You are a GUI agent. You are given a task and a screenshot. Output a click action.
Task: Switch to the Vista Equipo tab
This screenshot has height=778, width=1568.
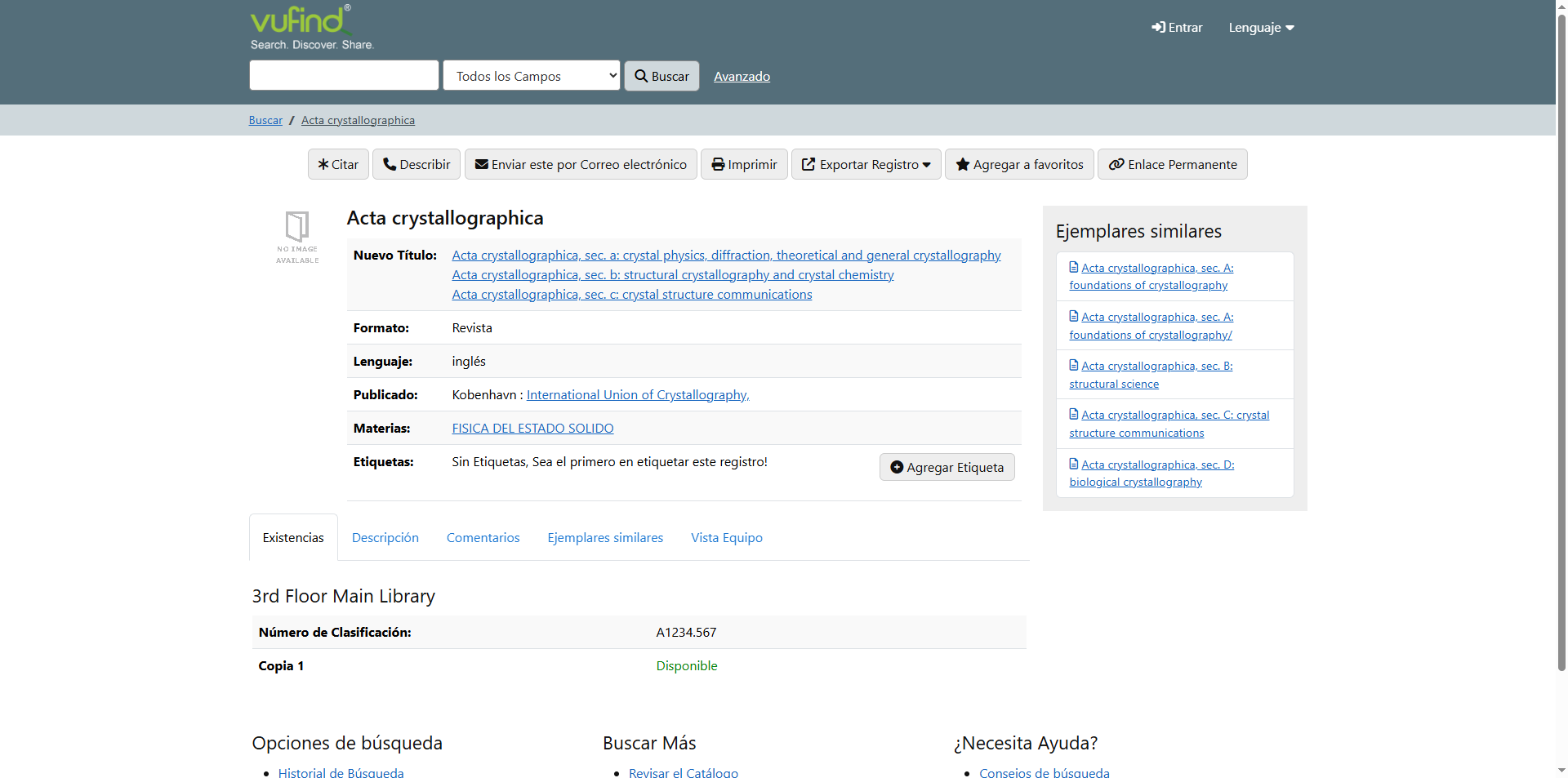[x=727, y=537]
